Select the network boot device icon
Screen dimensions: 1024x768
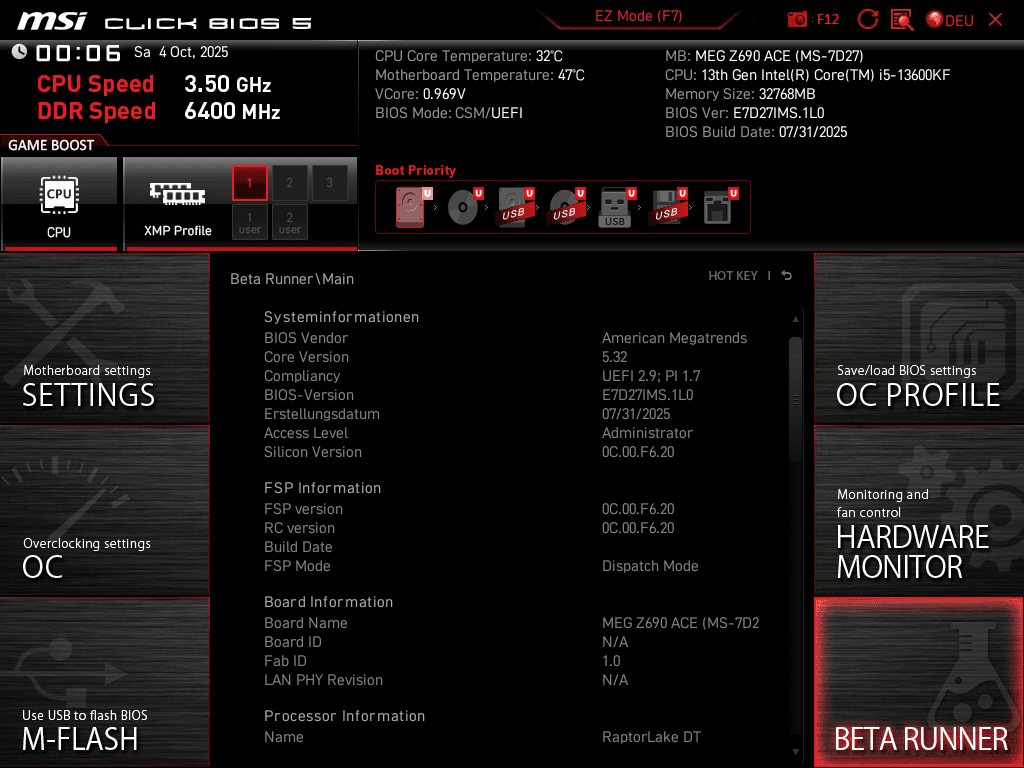720,207
